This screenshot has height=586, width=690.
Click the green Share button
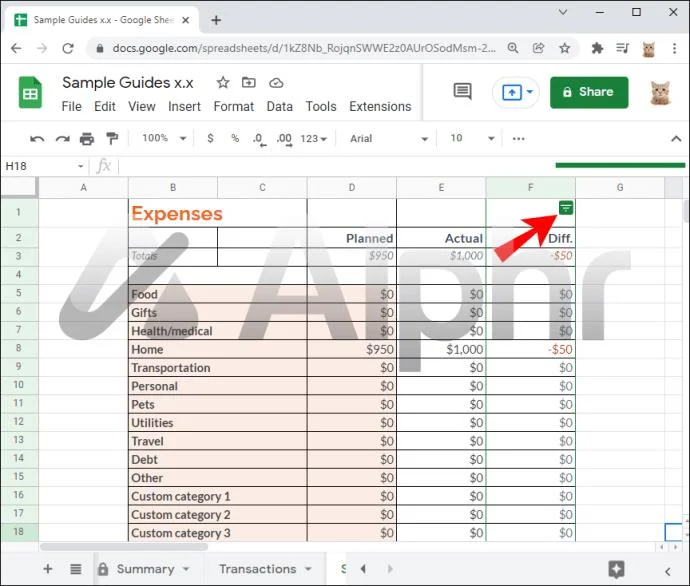pos(589,92)
